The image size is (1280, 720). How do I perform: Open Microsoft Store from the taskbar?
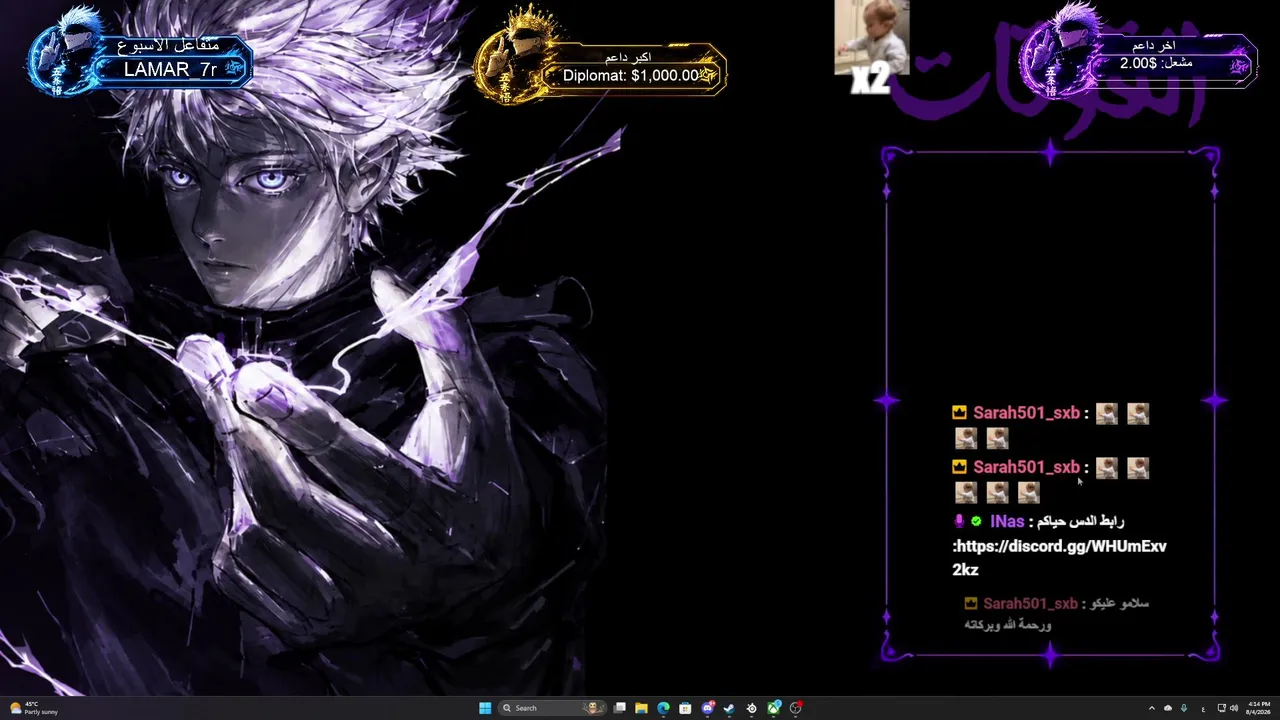coord(685,708)
